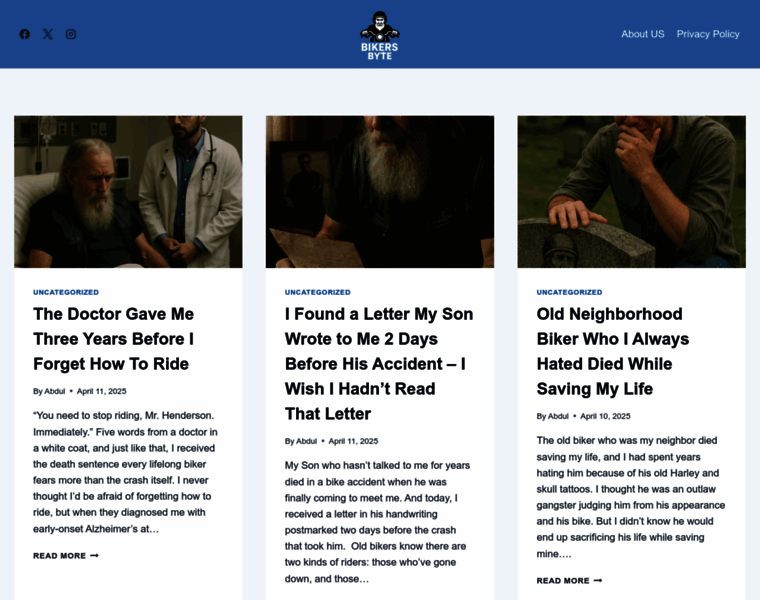Open the Facebook social icon
Screen dimensions: 760x600
click(x=25, y=34)
